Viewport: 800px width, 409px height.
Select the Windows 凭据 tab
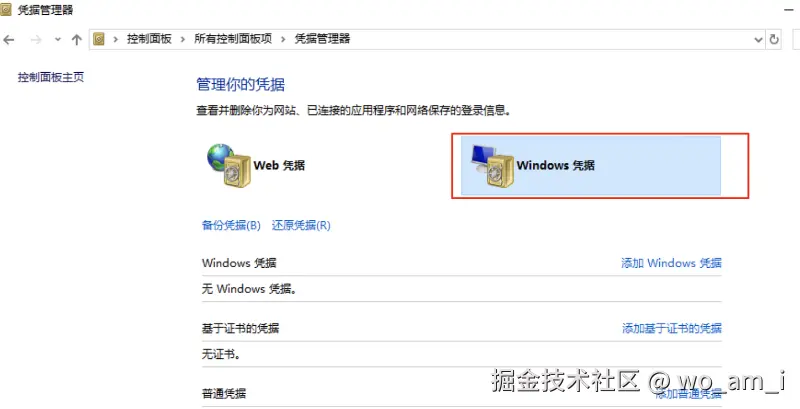591,165
